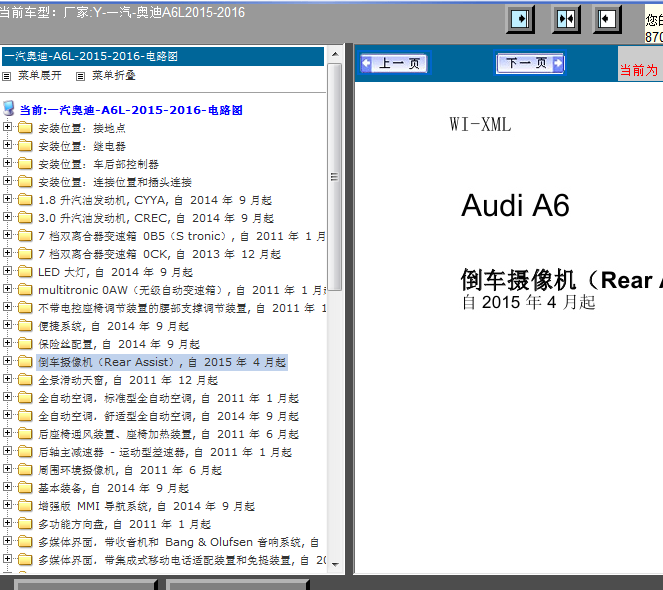
Task: Expand the Bang & Olufsen 音响系统 node
Action: coord(7,541)
